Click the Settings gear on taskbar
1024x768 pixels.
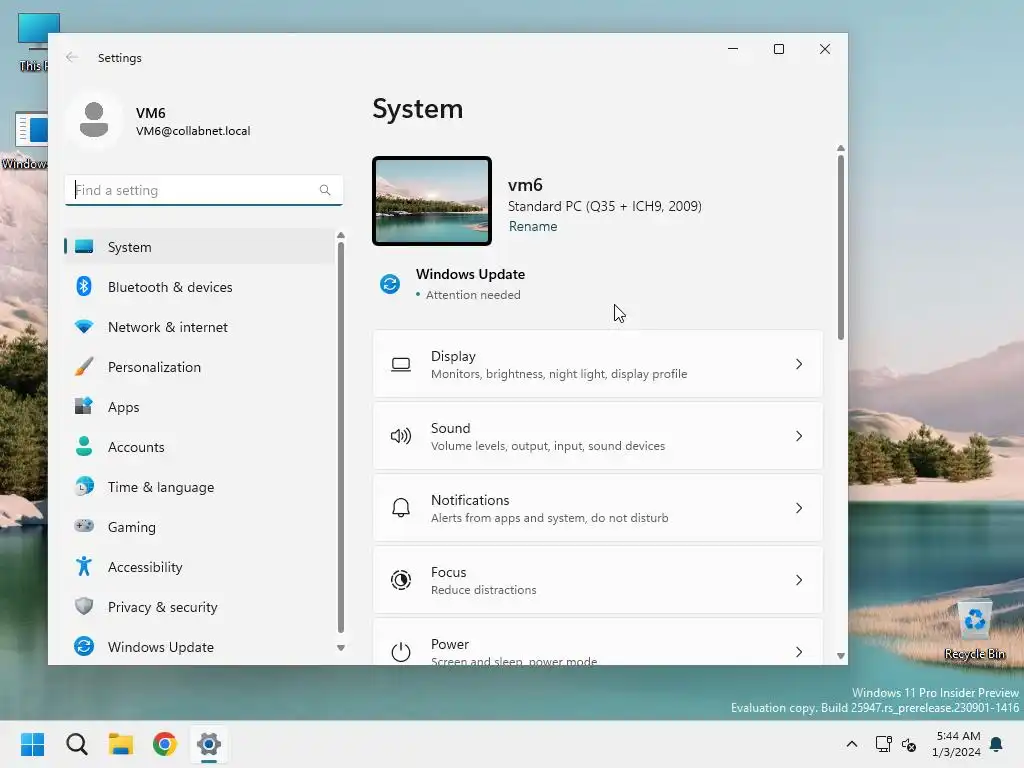coord(209,744)
